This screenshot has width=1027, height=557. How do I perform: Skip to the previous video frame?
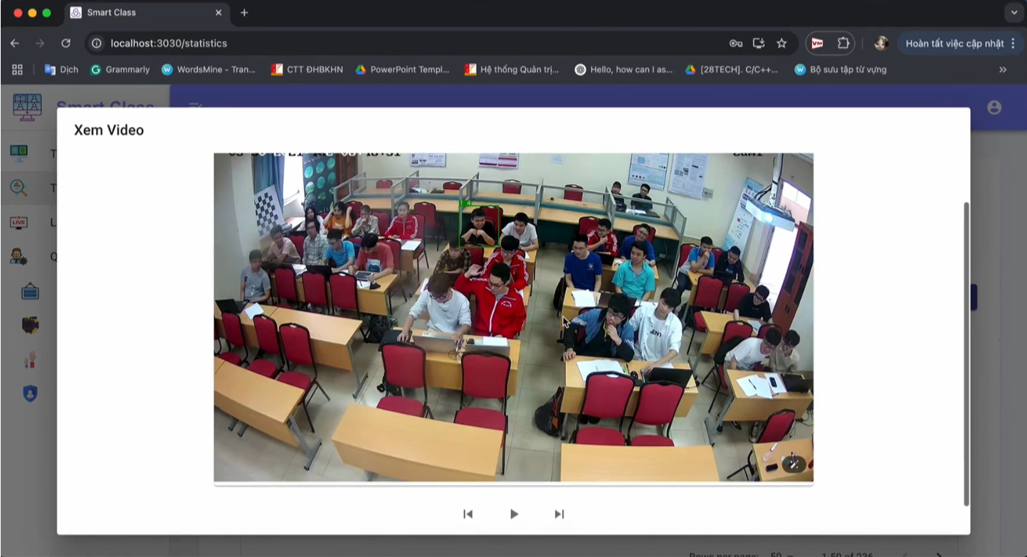(468, 514)
